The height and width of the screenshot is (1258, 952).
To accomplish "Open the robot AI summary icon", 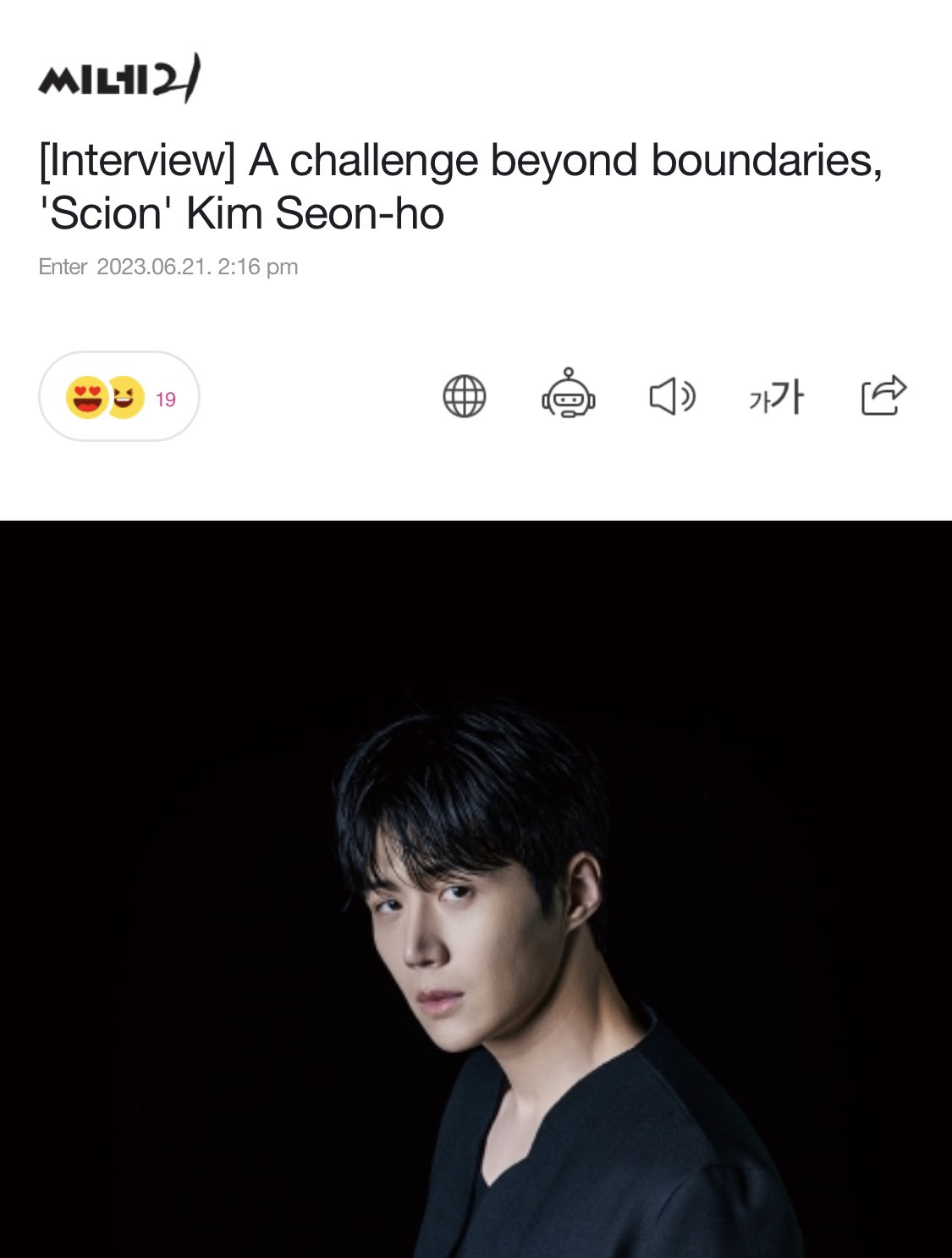I will point(568,394).
